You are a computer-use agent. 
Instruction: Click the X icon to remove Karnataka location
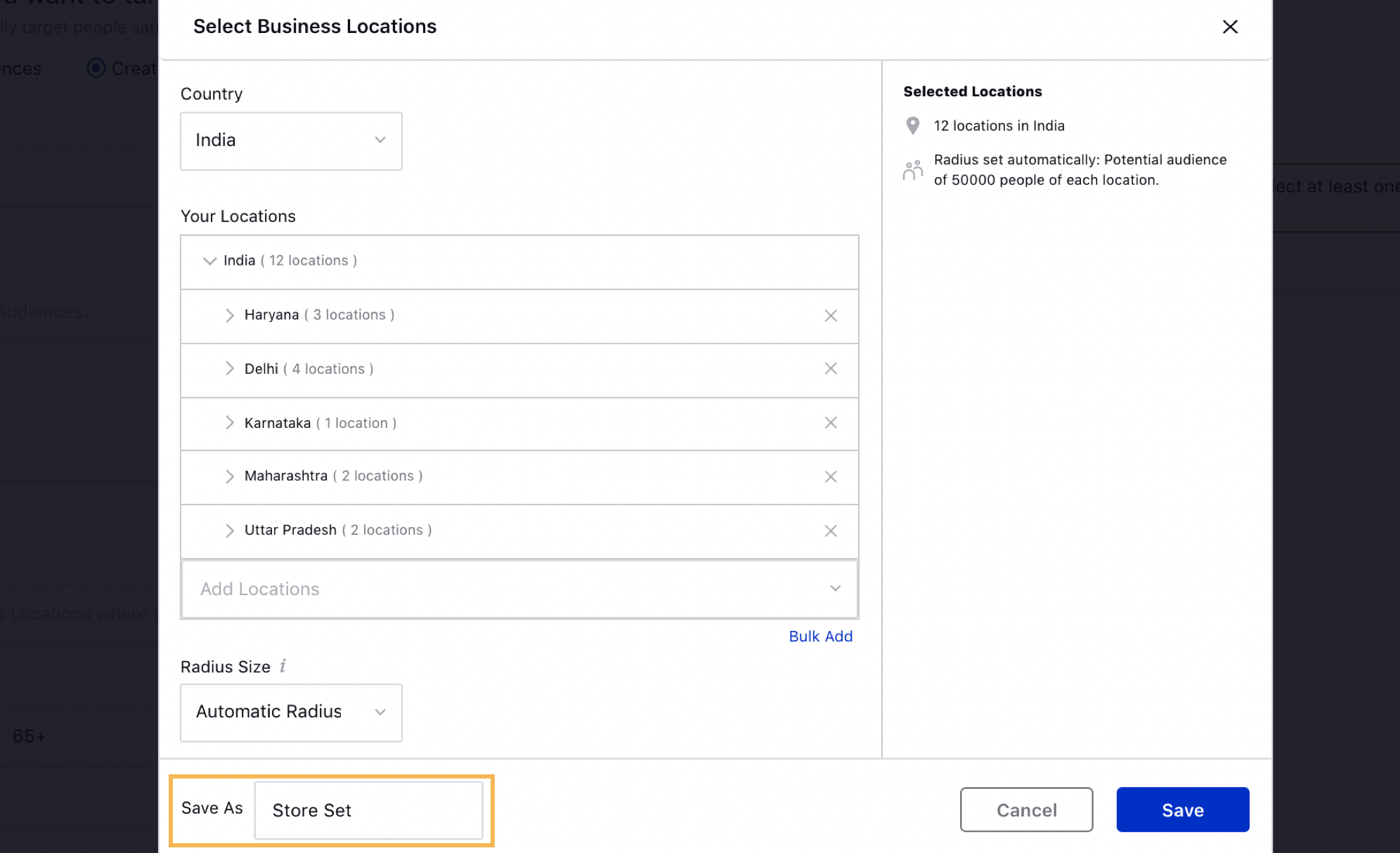[x=831, y=423]
